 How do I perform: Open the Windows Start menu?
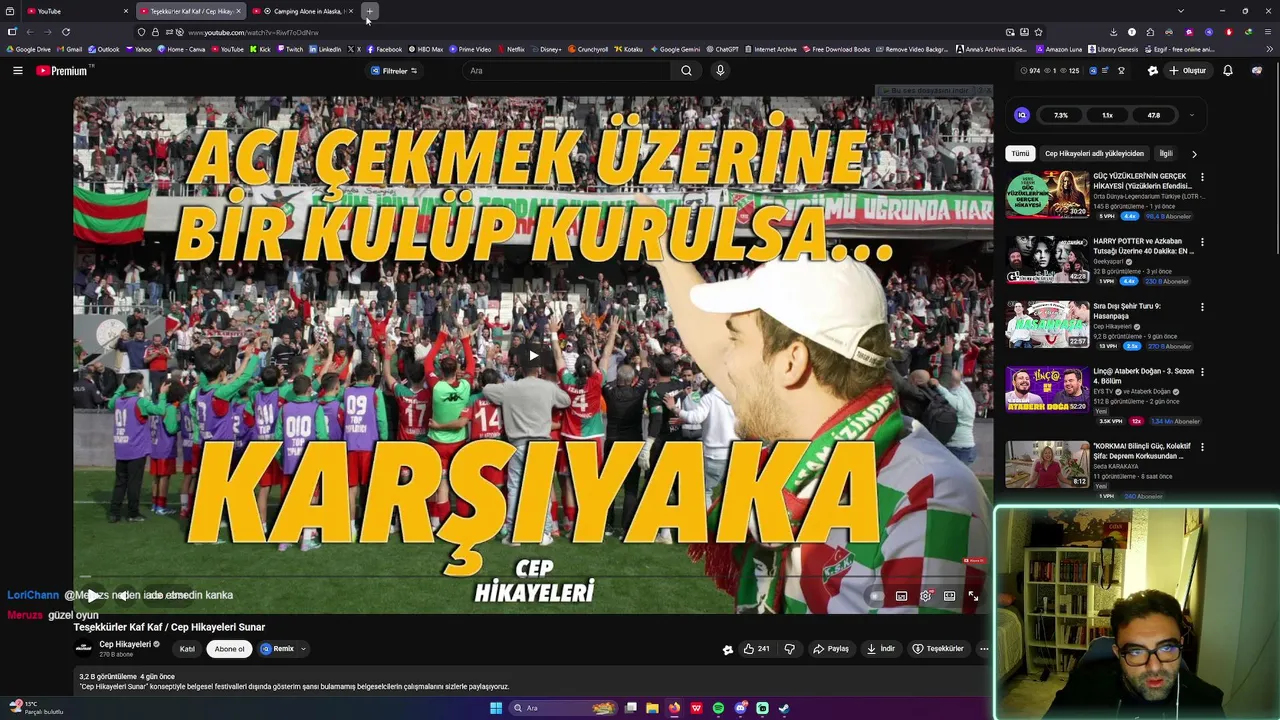(496, 708)
